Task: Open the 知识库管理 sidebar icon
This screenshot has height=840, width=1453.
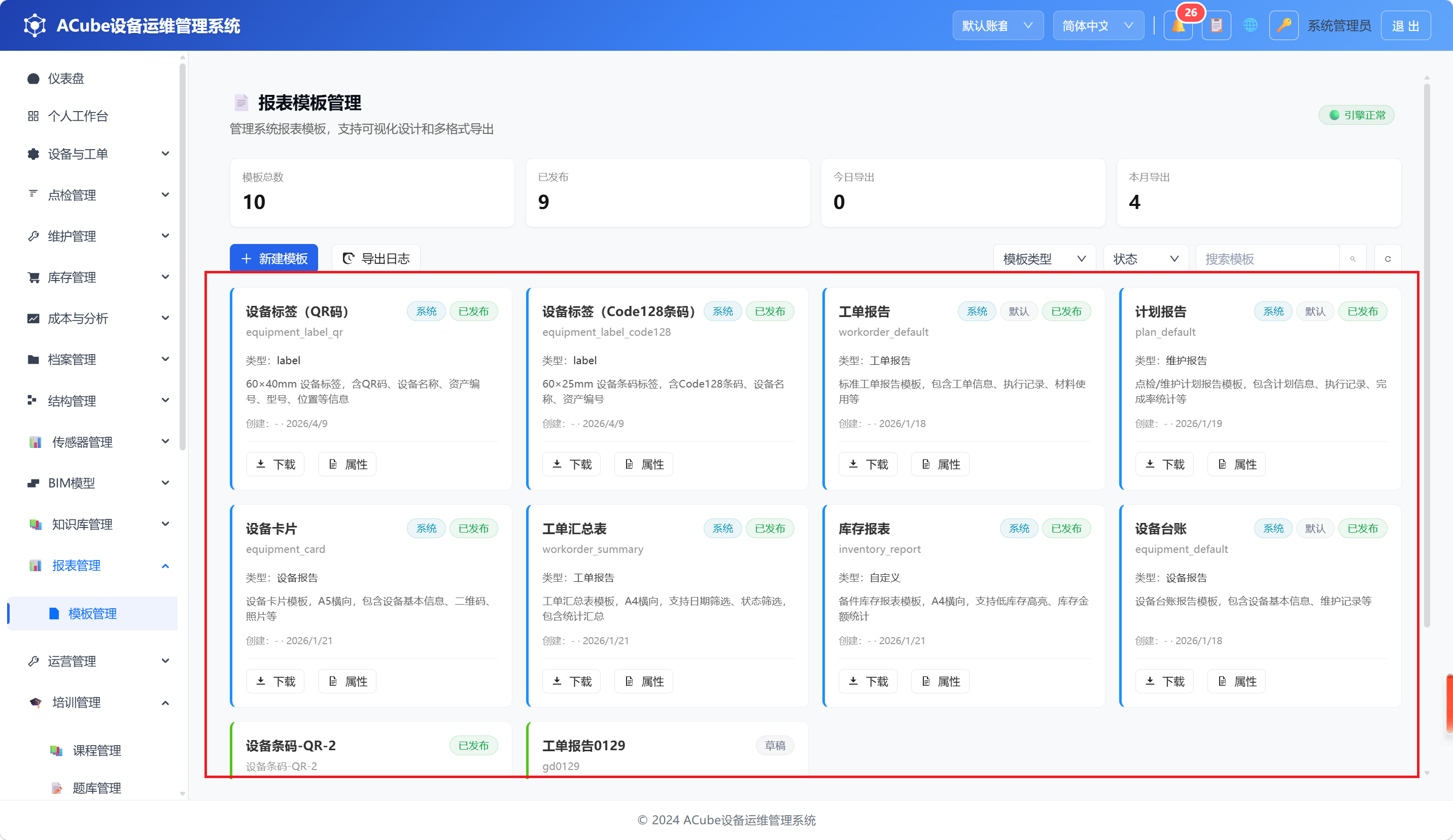Action: pyautogui.click(x=36, y=524)
